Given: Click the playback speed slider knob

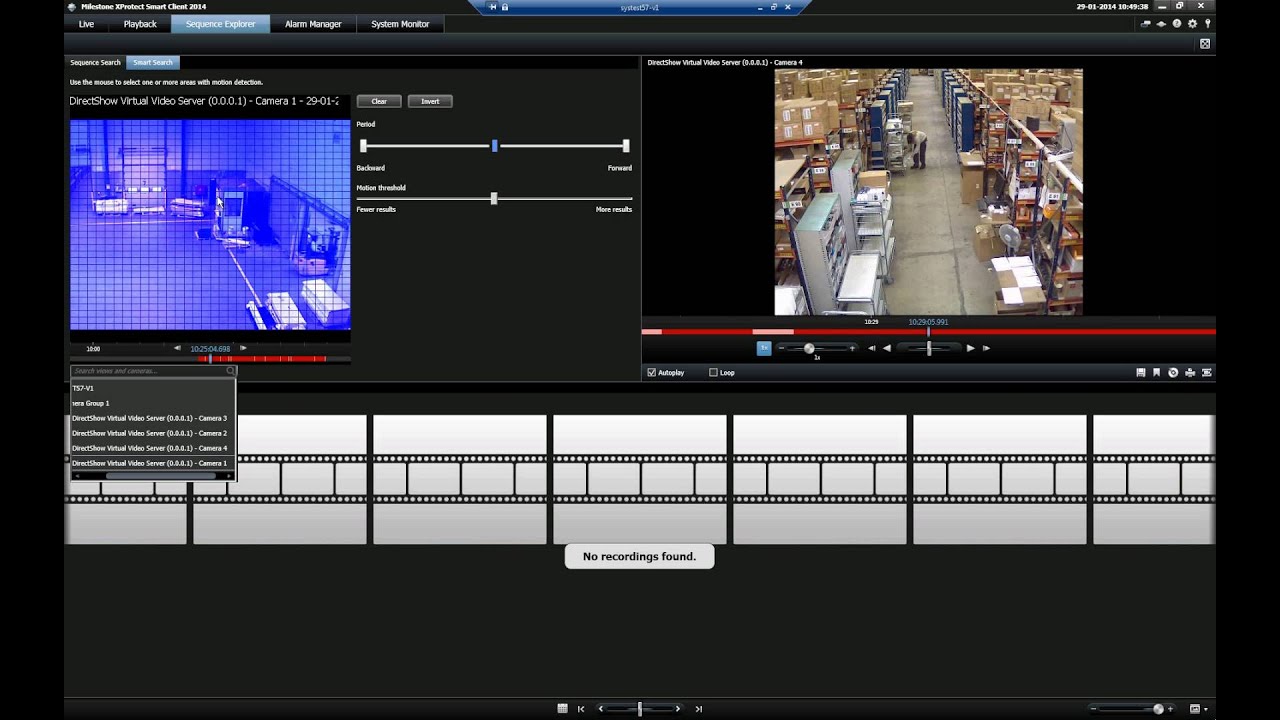Looking at the screenshot, I should coord(809,348).
